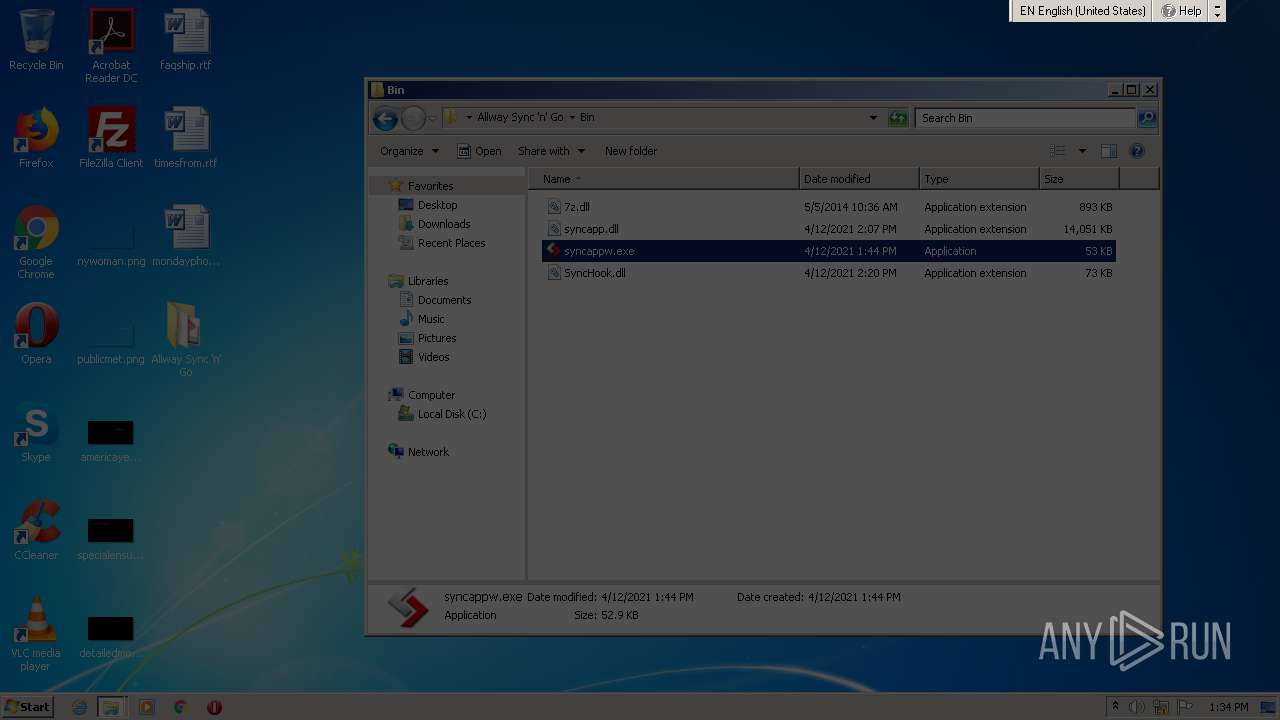Click the Start button
The height and width of the screenshot is (720, 1280).
pos(27,707)
